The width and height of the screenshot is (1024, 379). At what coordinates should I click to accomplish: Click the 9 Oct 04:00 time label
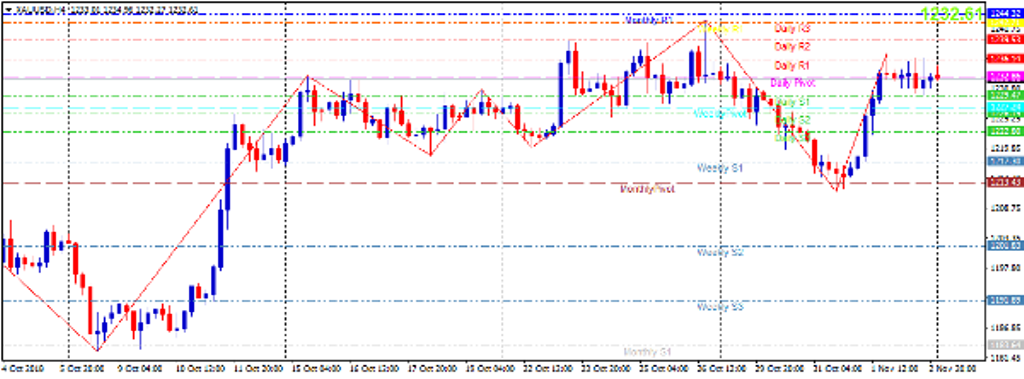pos(140,368)
